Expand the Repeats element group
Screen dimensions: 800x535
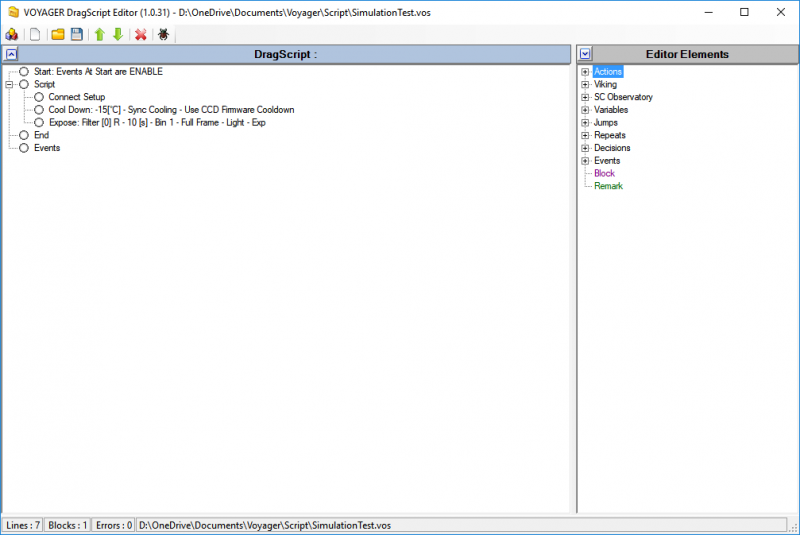[x=585, y=135]
